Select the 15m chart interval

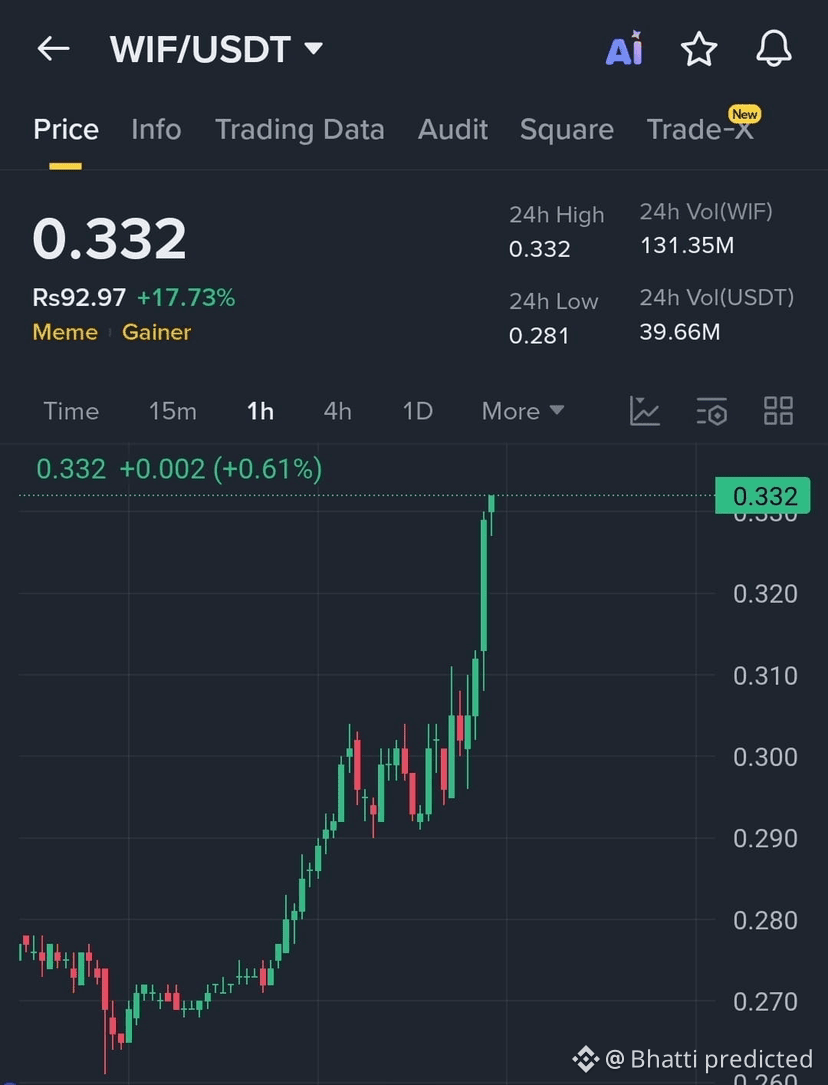coord(173,411)
